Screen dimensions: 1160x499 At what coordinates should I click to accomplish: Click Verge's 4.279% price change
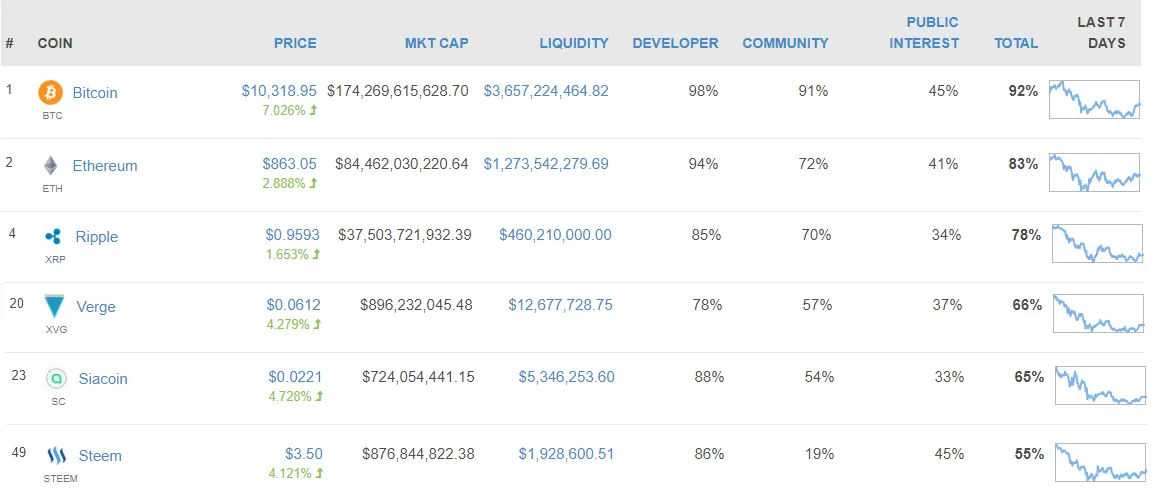[294, 325]
